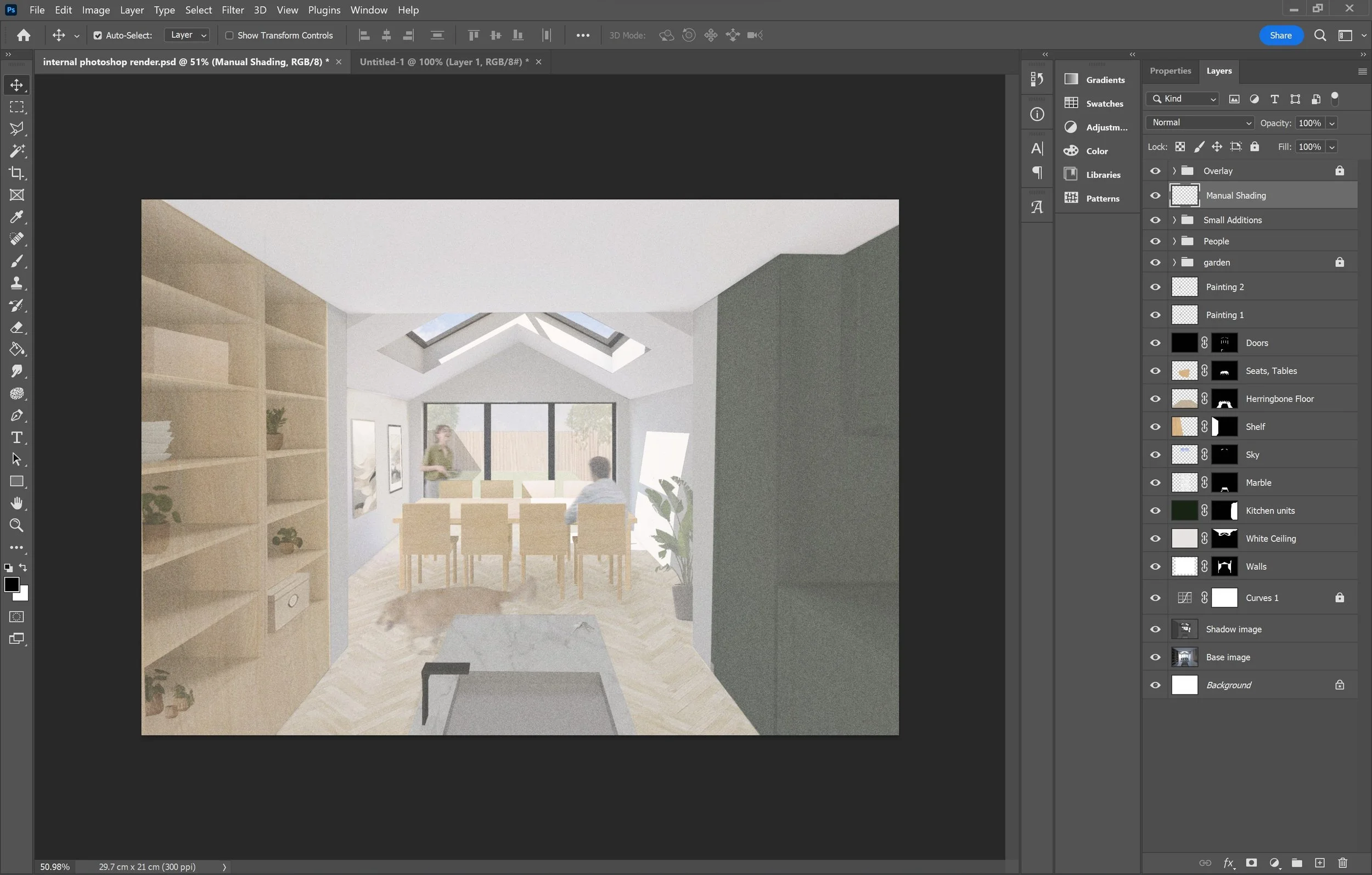Select the Horizontal Type tool
The width and height of the screenshot is (1372, 875).
click(16, 438)
